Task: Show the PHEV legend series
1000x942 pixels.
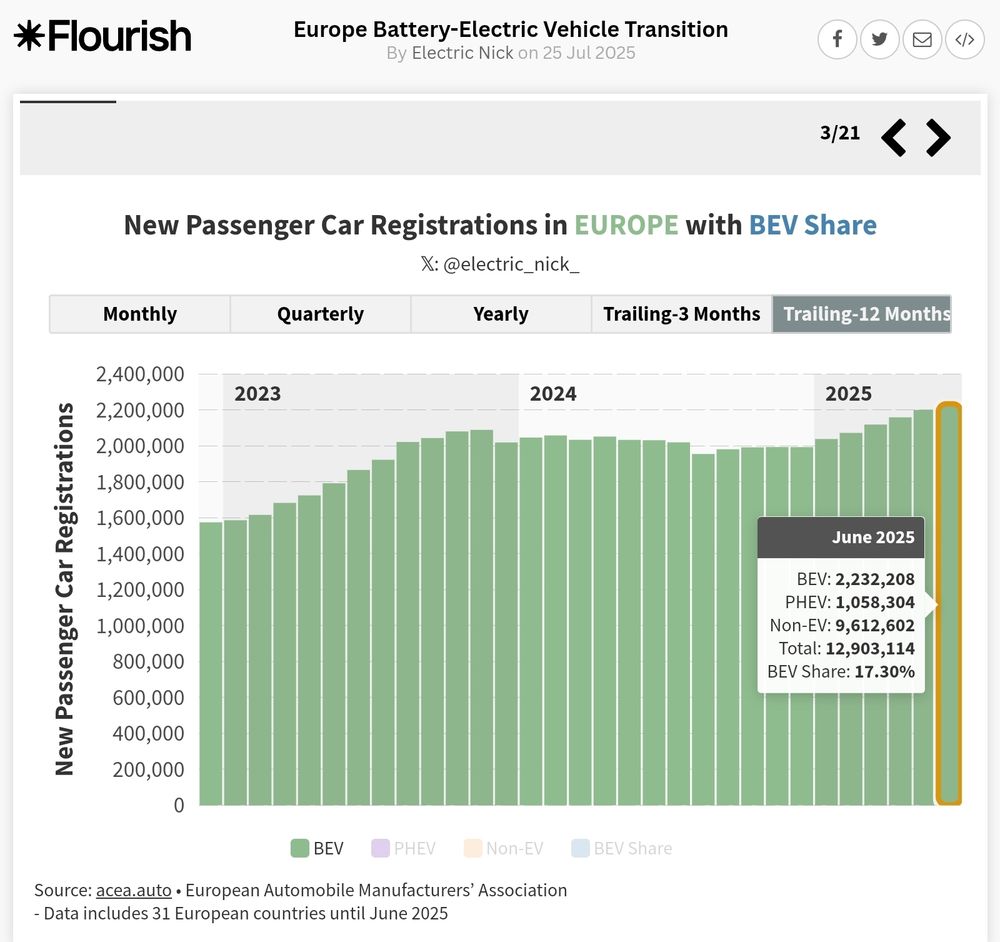Action: (x=404, y=848)
